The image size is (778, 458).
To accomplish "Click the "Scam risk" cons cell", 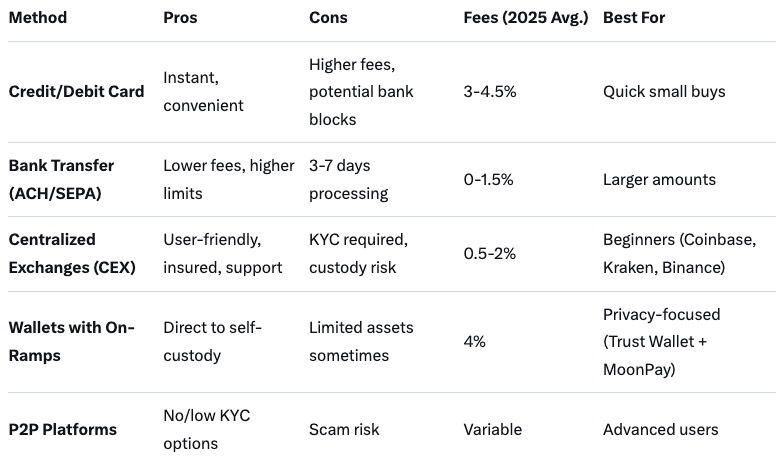I will coord(344,429).
